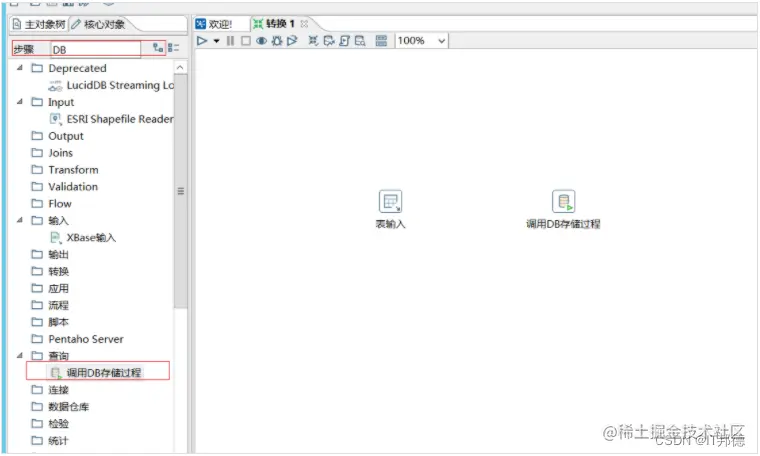760x456 pixels.
Task: Generate SQL for this transformation
Action: click(x=345, y=41)
